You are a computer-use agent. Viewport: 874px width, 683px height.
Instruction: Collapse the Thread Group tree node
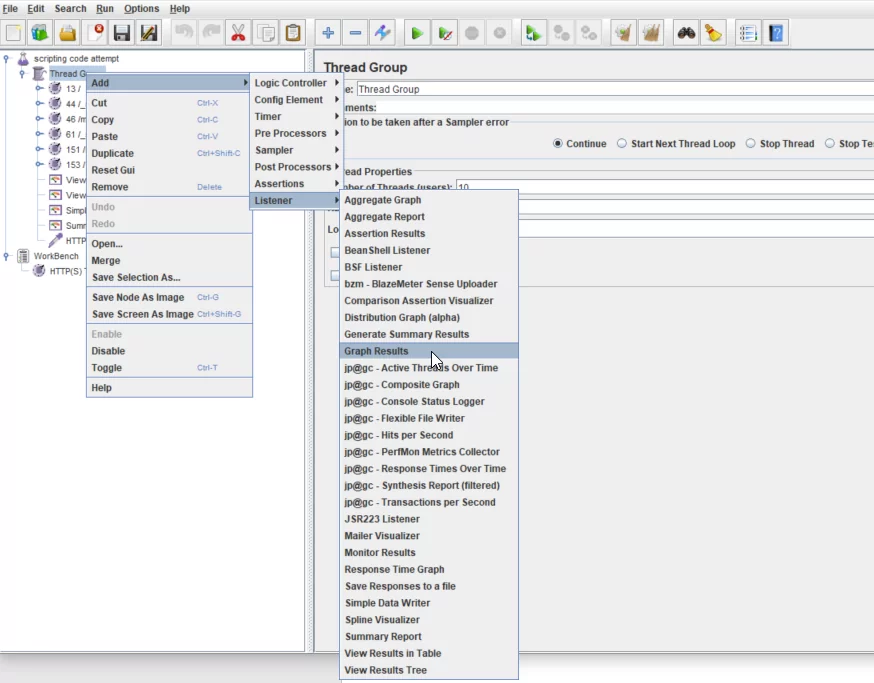[22, 74]
